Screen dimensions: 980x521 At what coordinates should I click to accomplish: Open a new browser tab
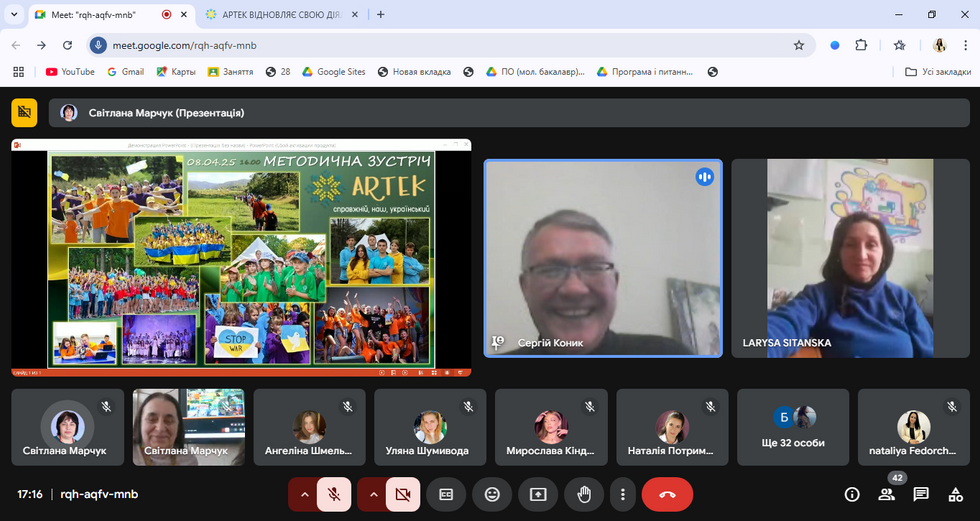pyautogui.click(x=381, y=14)
